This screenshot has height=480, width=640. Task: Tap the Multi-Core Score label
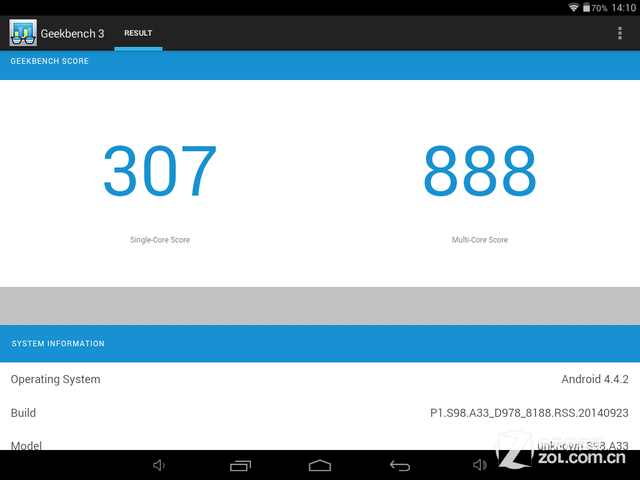coord(480,240)
